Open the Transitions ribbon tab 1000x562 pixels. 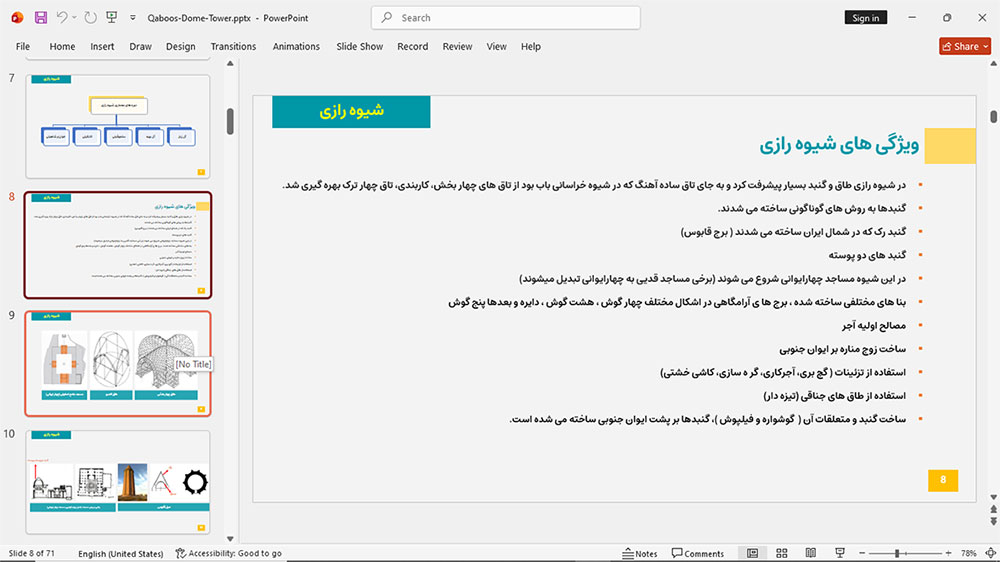pyautogui.click(x=233, y=47)
